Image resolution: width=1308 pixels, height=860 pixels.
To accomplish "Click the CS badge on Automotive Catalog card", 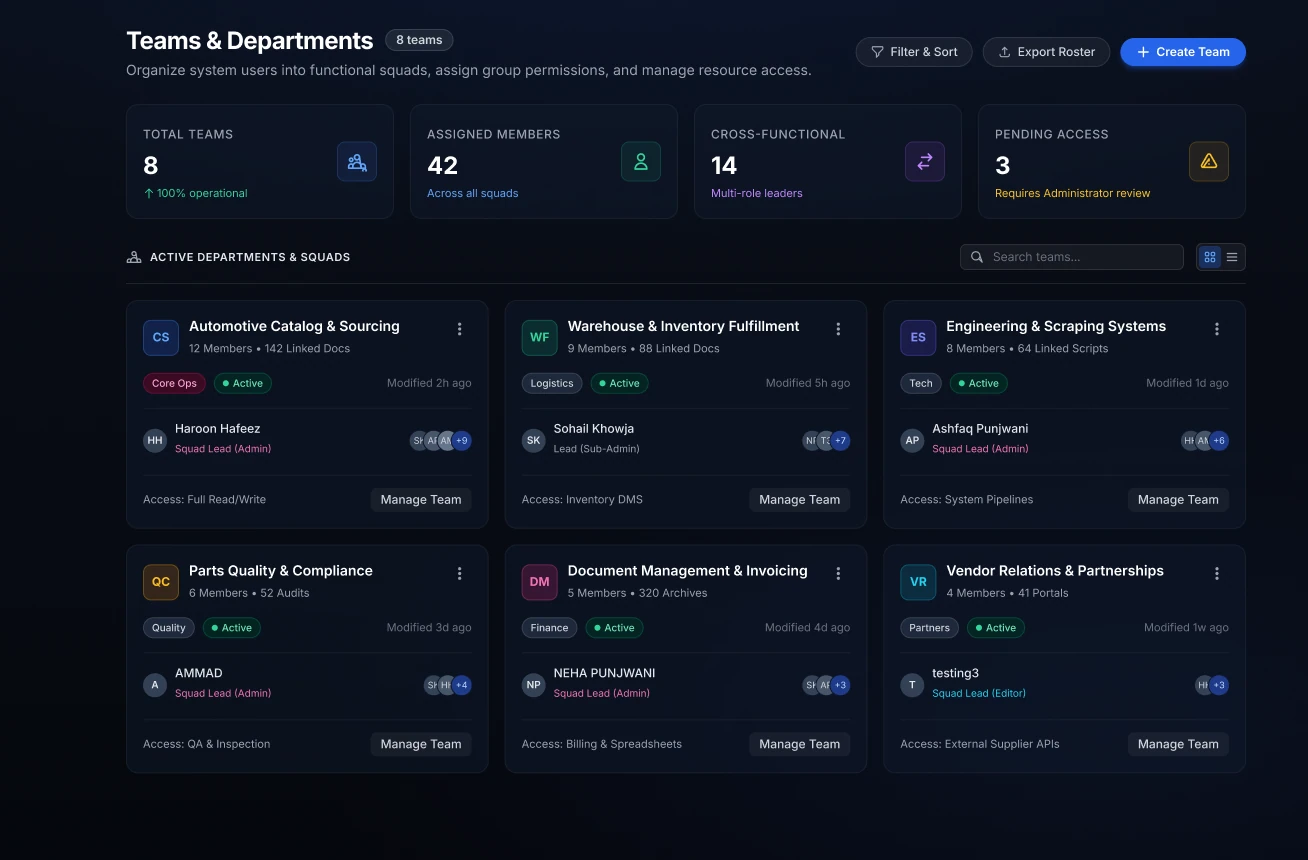I will click(161, 337).
